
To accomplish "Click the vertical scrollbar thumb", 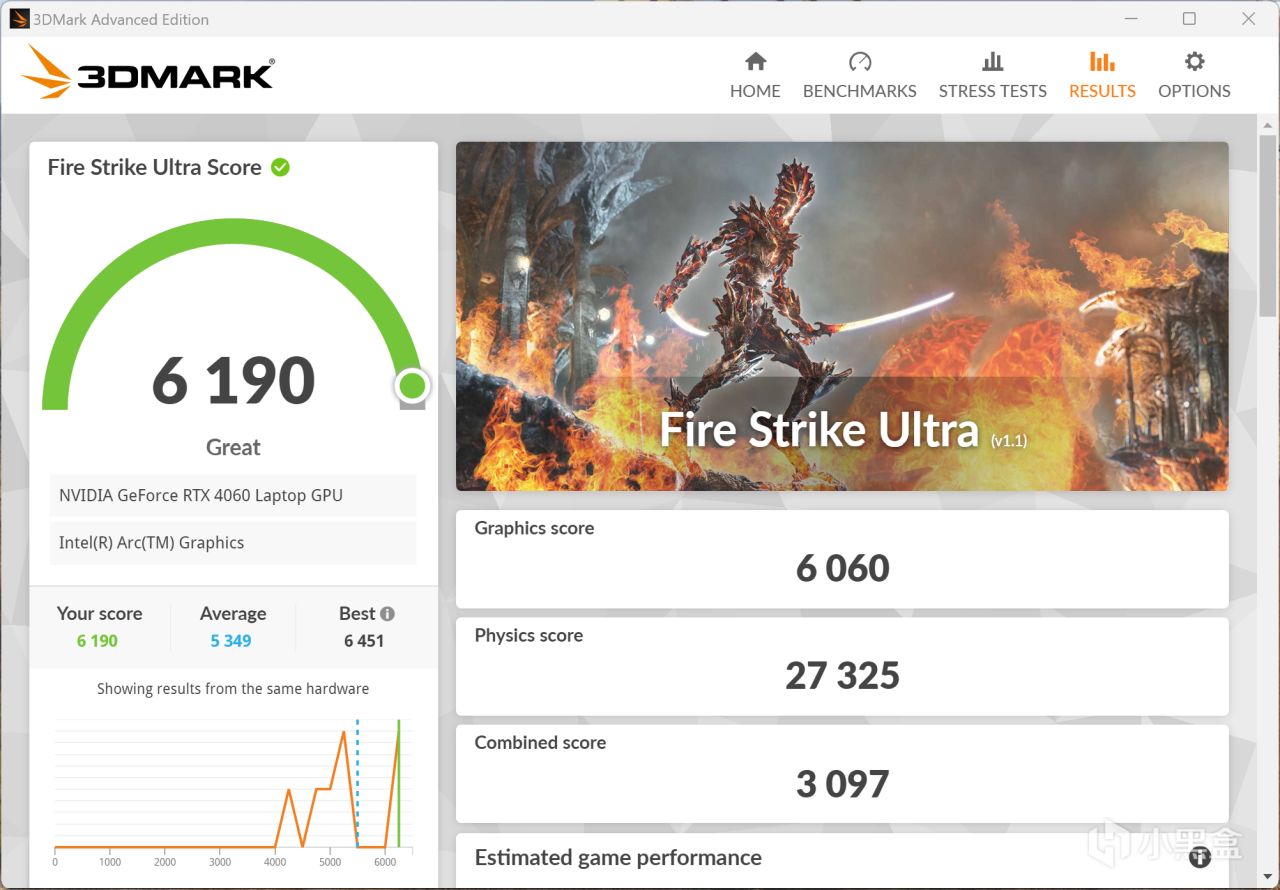I will tap(1268, 226).
